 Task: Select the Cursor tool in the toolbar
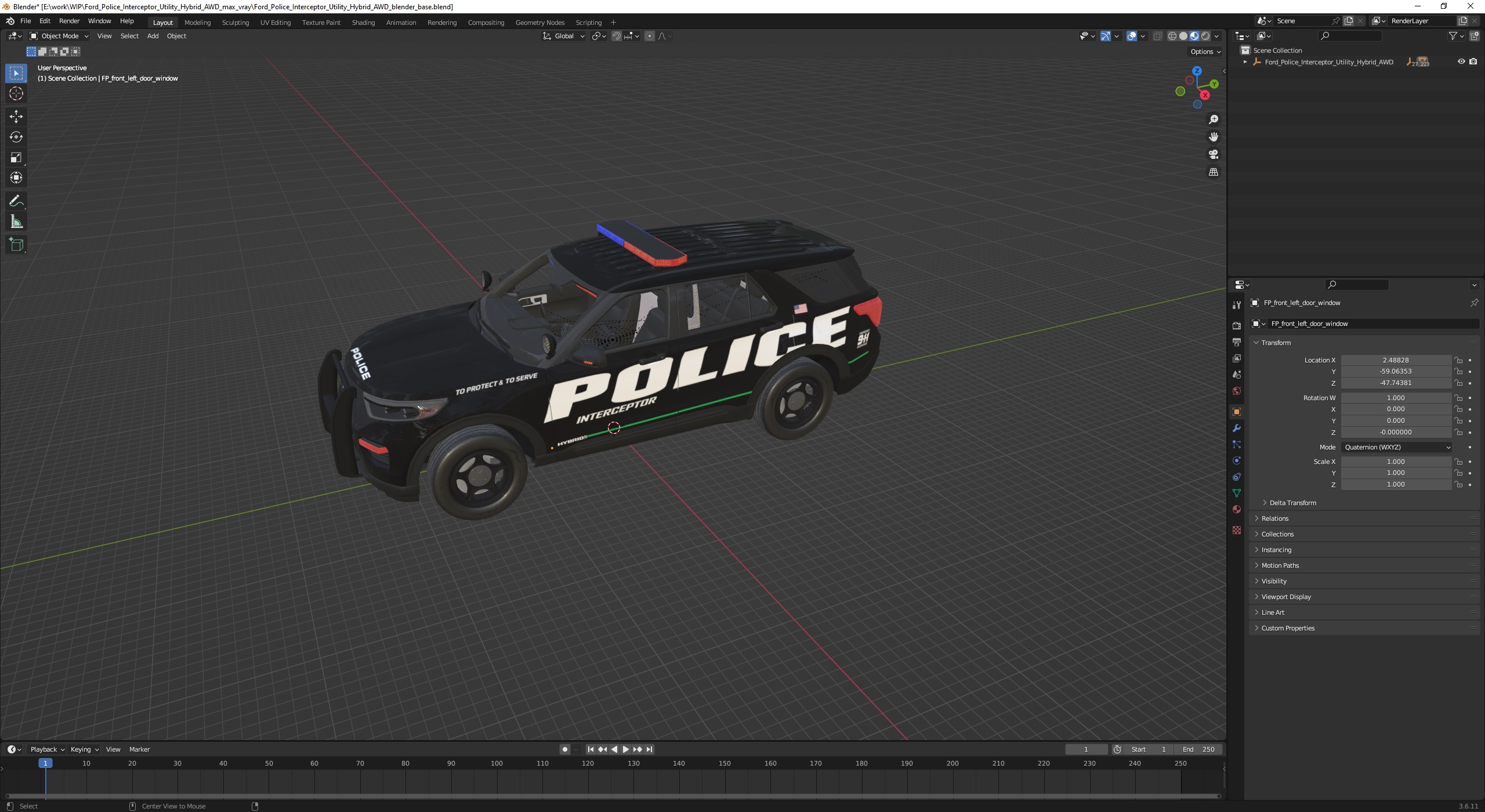pyautogui.click(x=16, y=93)
